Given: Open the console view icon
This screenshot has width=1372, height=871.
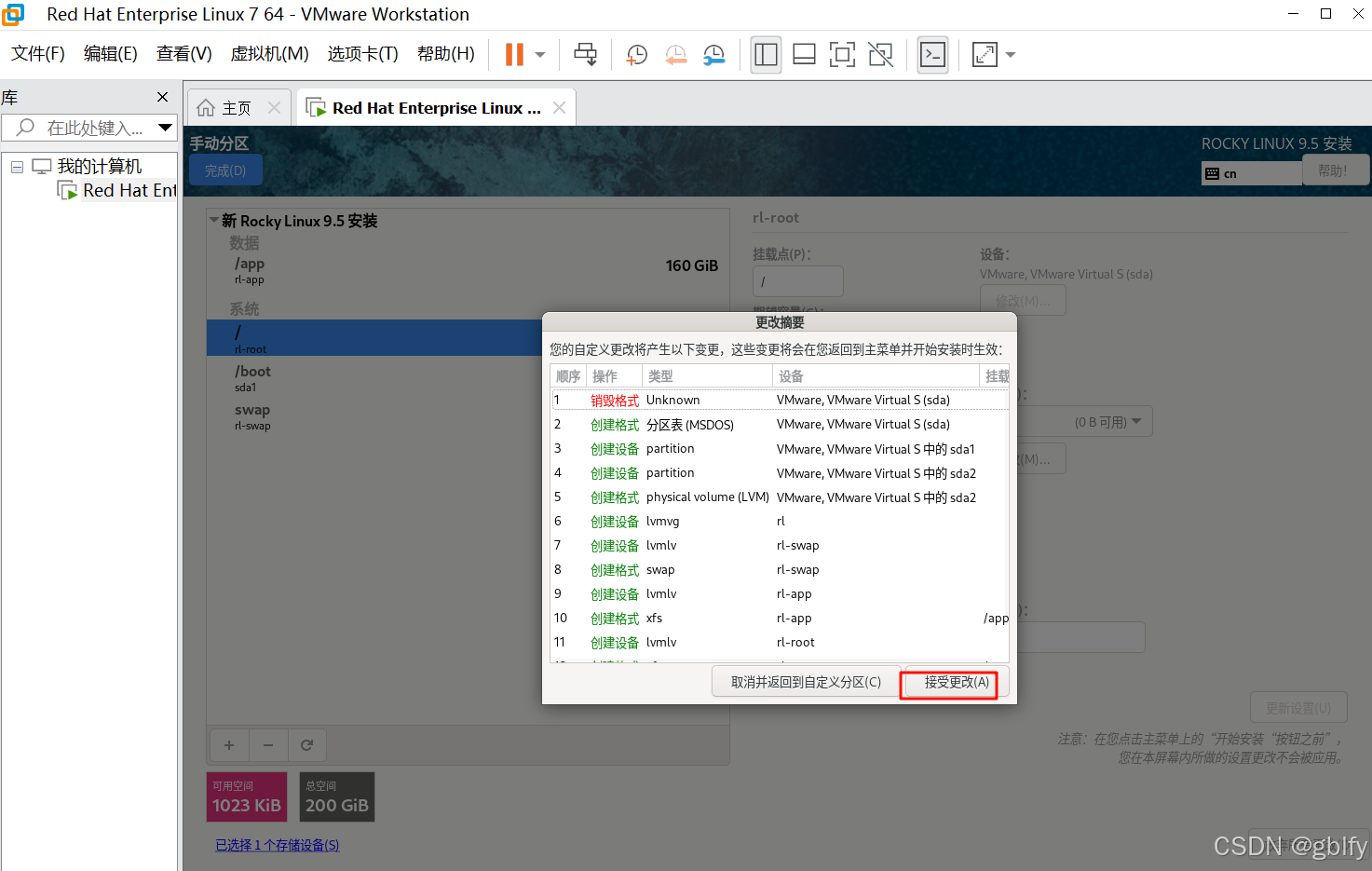Looking at the screenshot, I should pos(932,55).
